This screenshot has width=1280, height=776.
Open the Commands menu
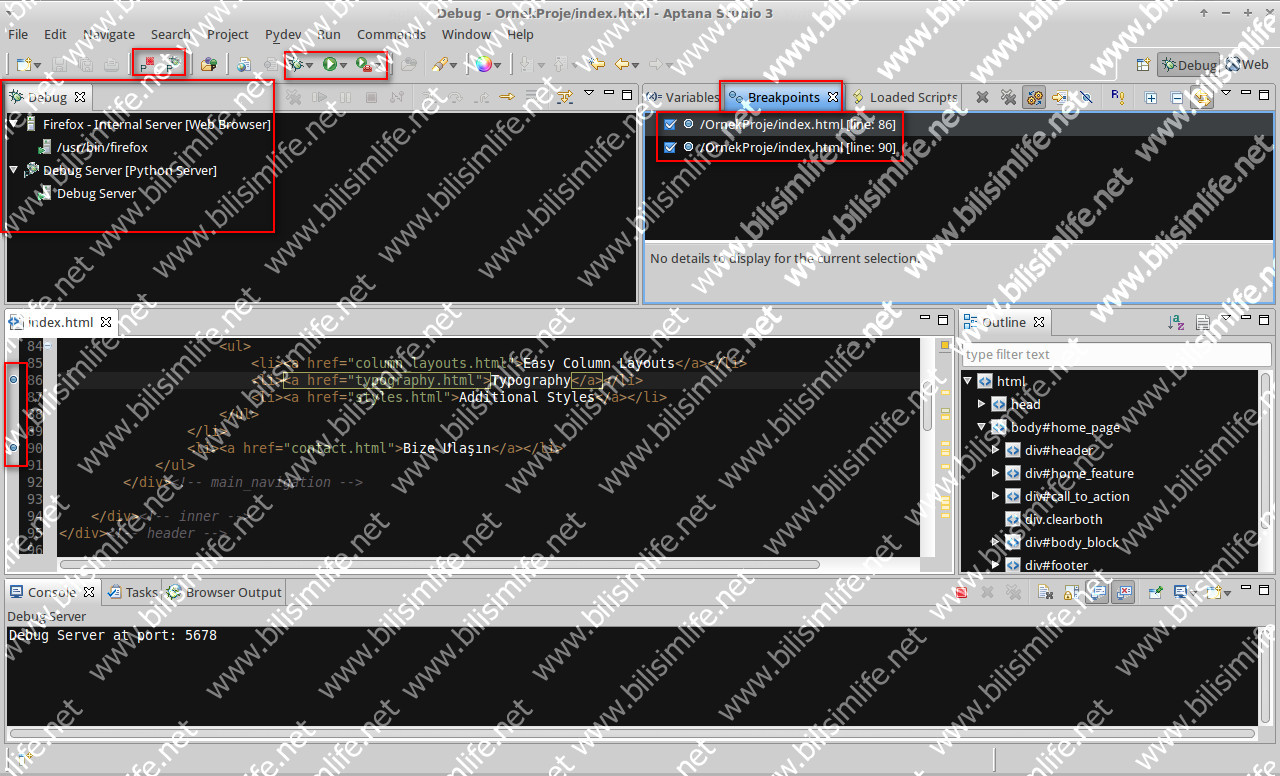(x=391, y=34)
